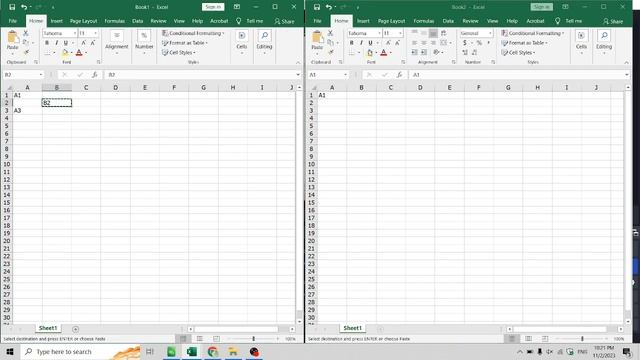The image size is (640, 360).
Task: Click Share in Book1 window
Action: click(284, 21)
